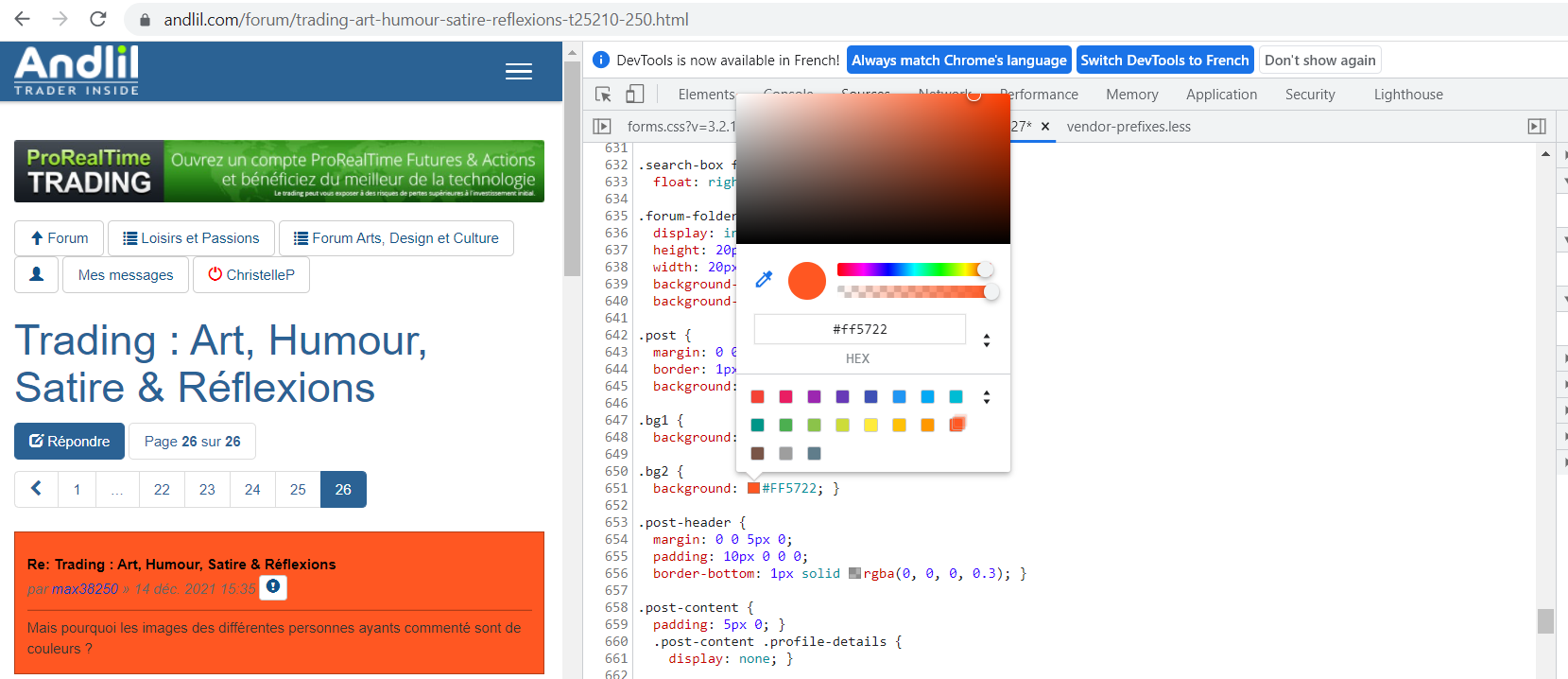Click the previous page arrow in pagination
This screenshot has width=1568, height=679.
click(x=37, y=489)
